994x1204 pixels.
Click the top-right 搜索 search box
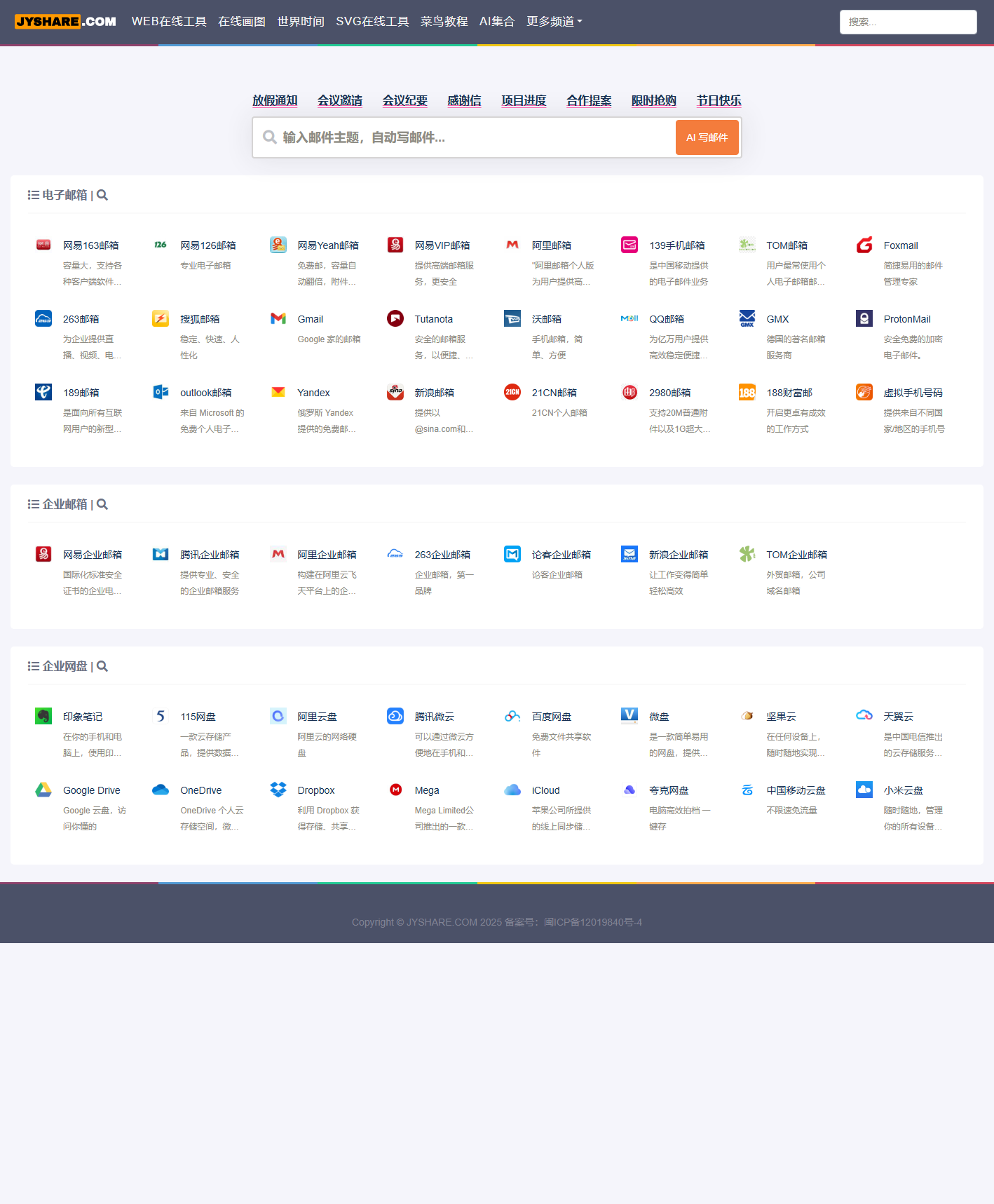click(908, 22)
